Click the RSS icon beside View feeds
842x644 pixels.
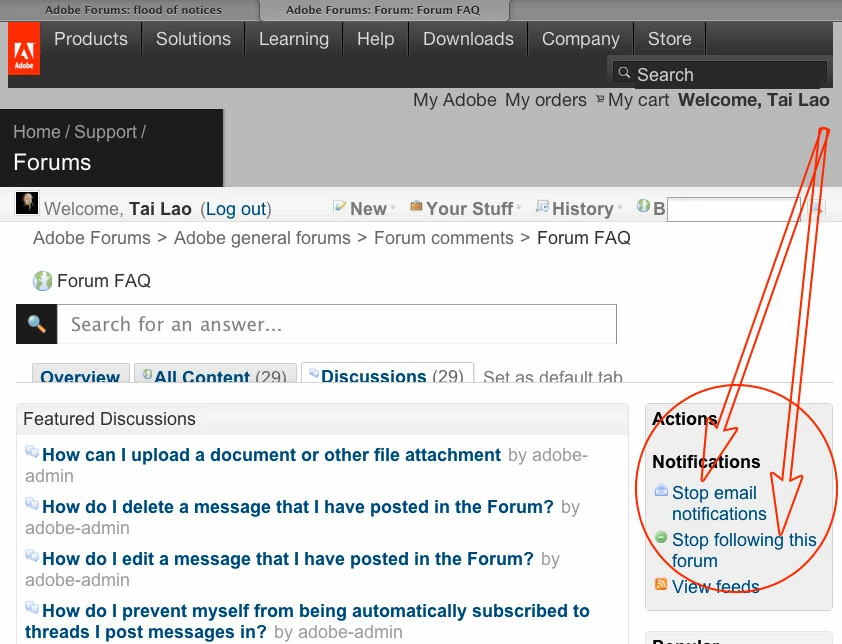point(661,584)
